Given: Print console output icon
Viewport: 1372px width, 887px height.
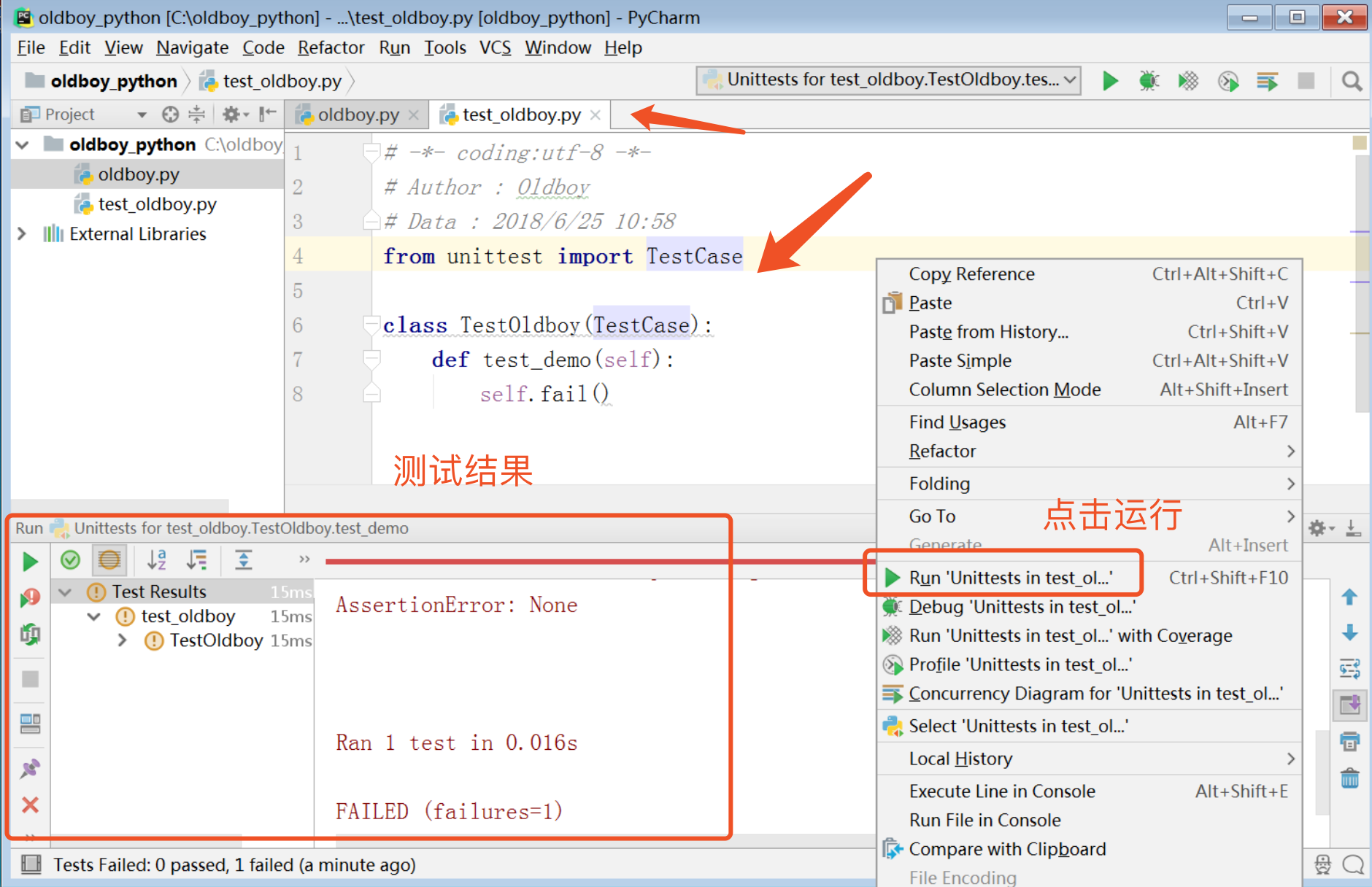Looking at the screenshot, I should point(1349,742).
